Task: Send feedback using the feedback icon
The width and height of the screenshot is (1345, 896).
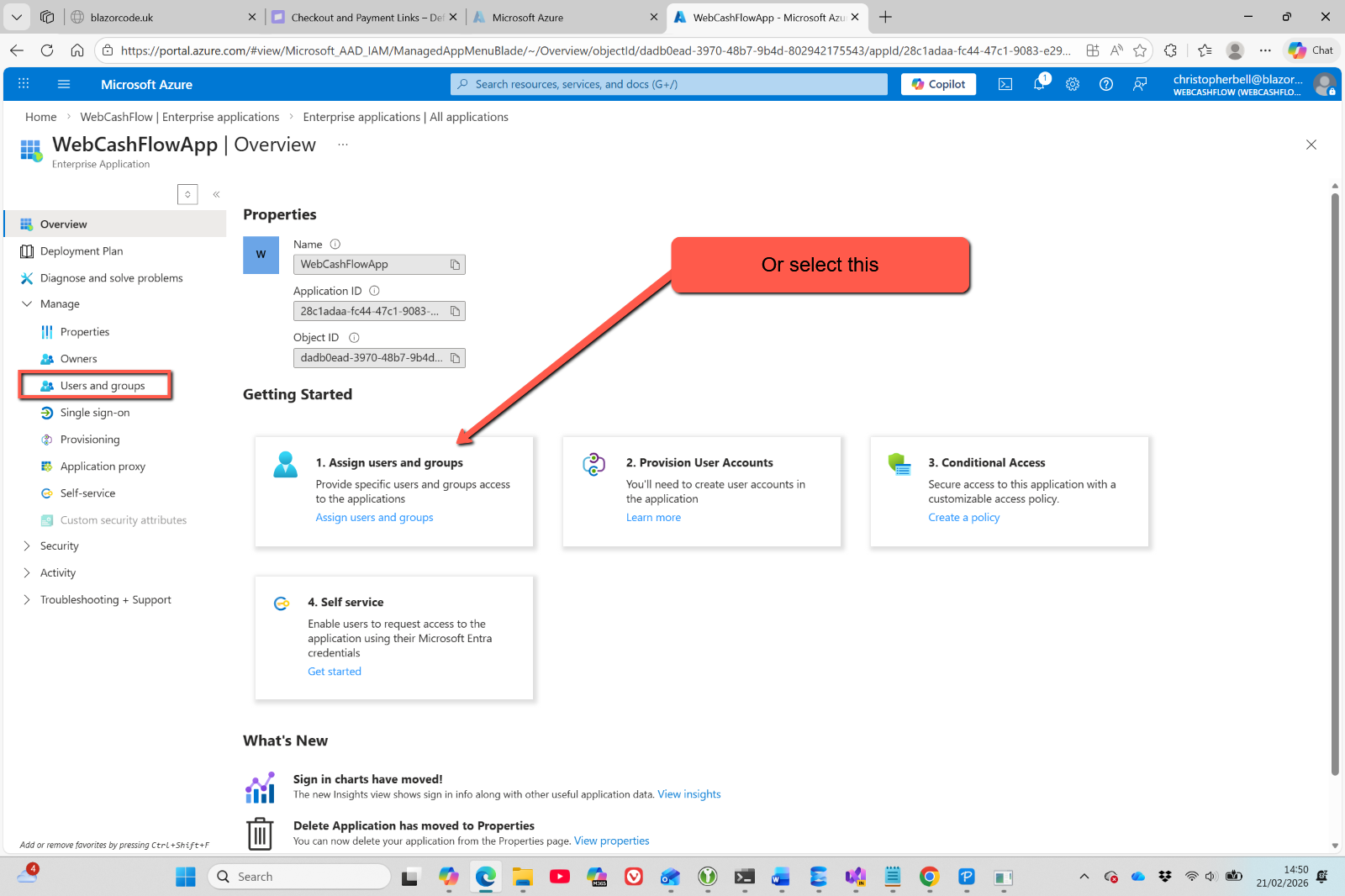Action: (x=1140, y=84)
